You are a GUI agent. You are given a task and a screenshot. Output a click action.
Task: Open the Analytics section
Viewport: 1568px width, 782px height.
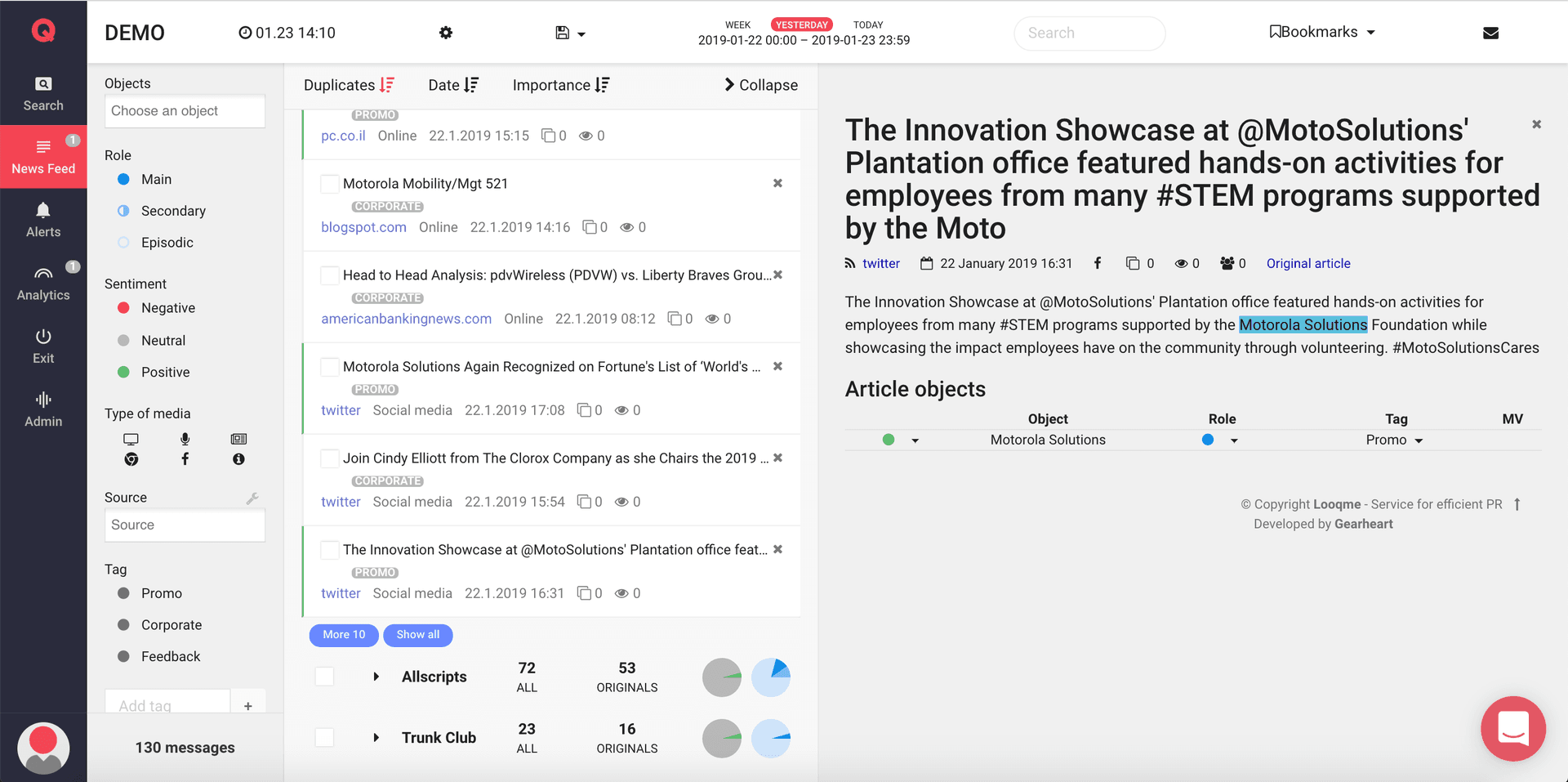[x=43, y=283]
